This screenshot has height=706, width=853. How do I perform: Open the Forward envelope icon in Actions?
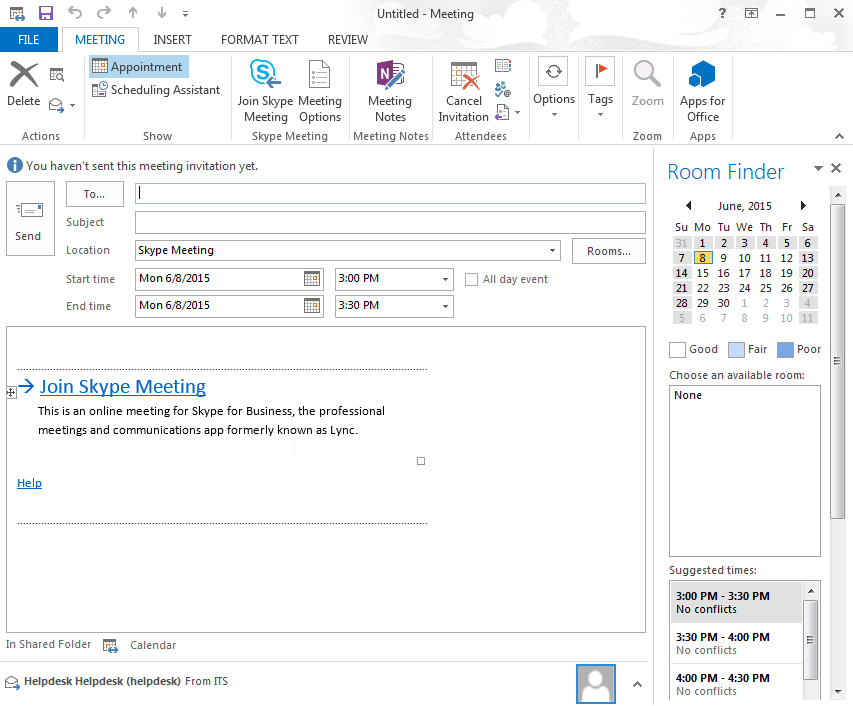56,104
